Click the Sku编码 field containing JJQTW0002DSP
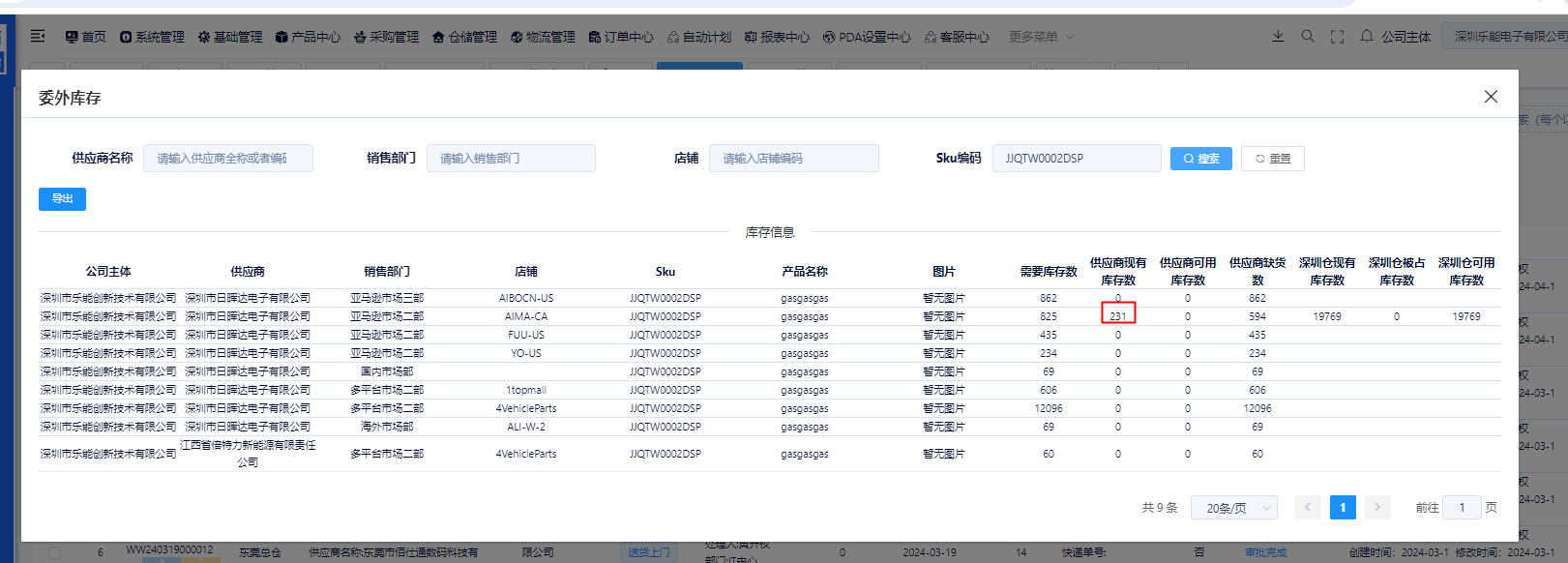Screen dimensions: 1568x563 tap(1076, 159)
